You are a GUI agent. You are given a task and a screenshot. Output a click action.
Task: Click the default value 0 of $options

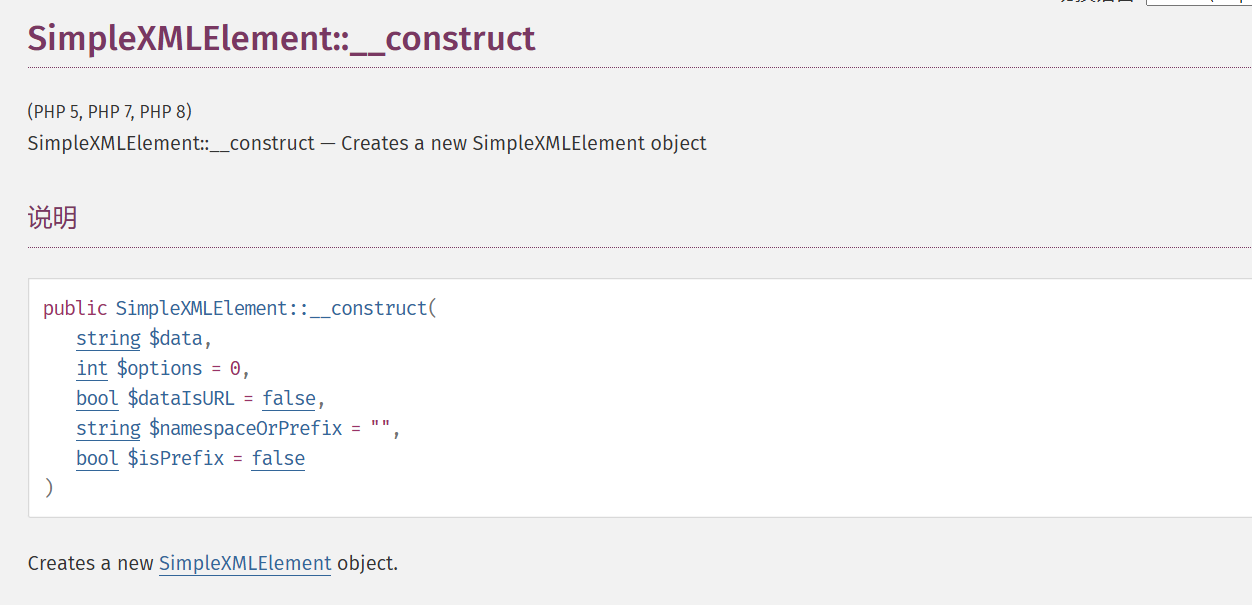235,368
